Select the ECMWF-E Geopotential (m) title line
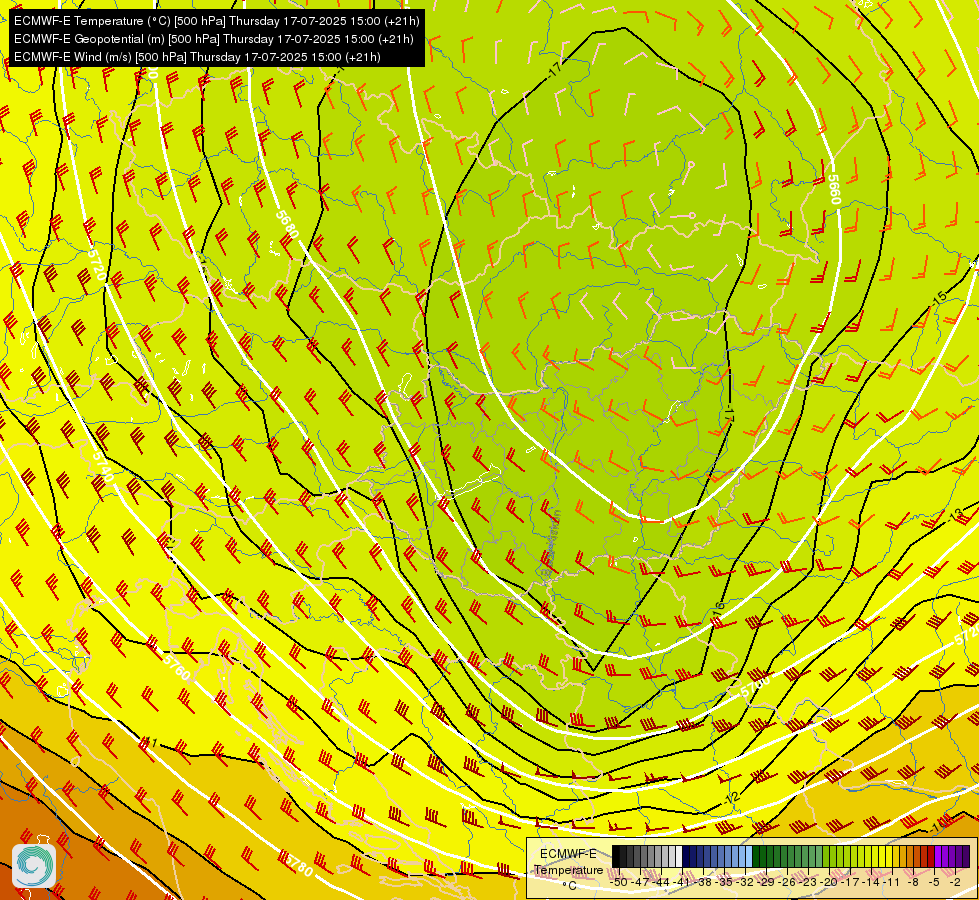The height and width of the screenshot is (900, 979). click(214, 39)
